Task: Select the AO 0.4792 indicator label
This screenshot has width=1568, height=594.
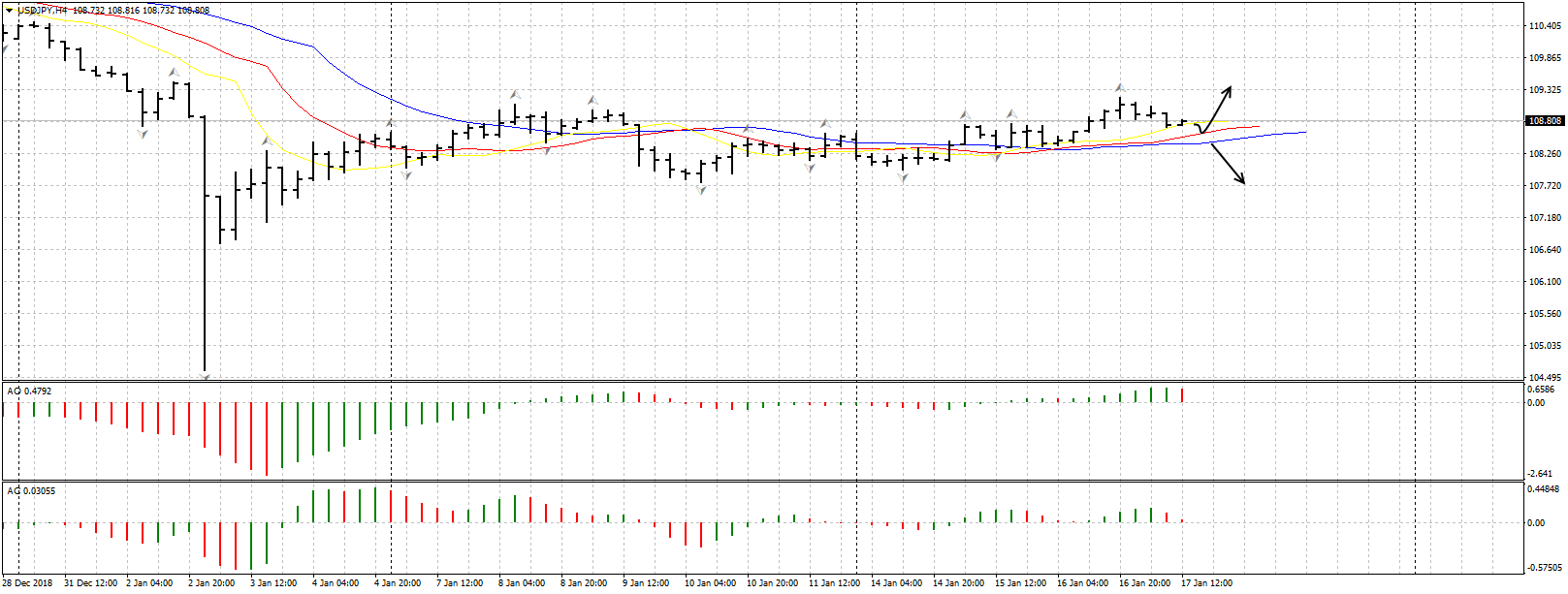Action: pos(30,391)
